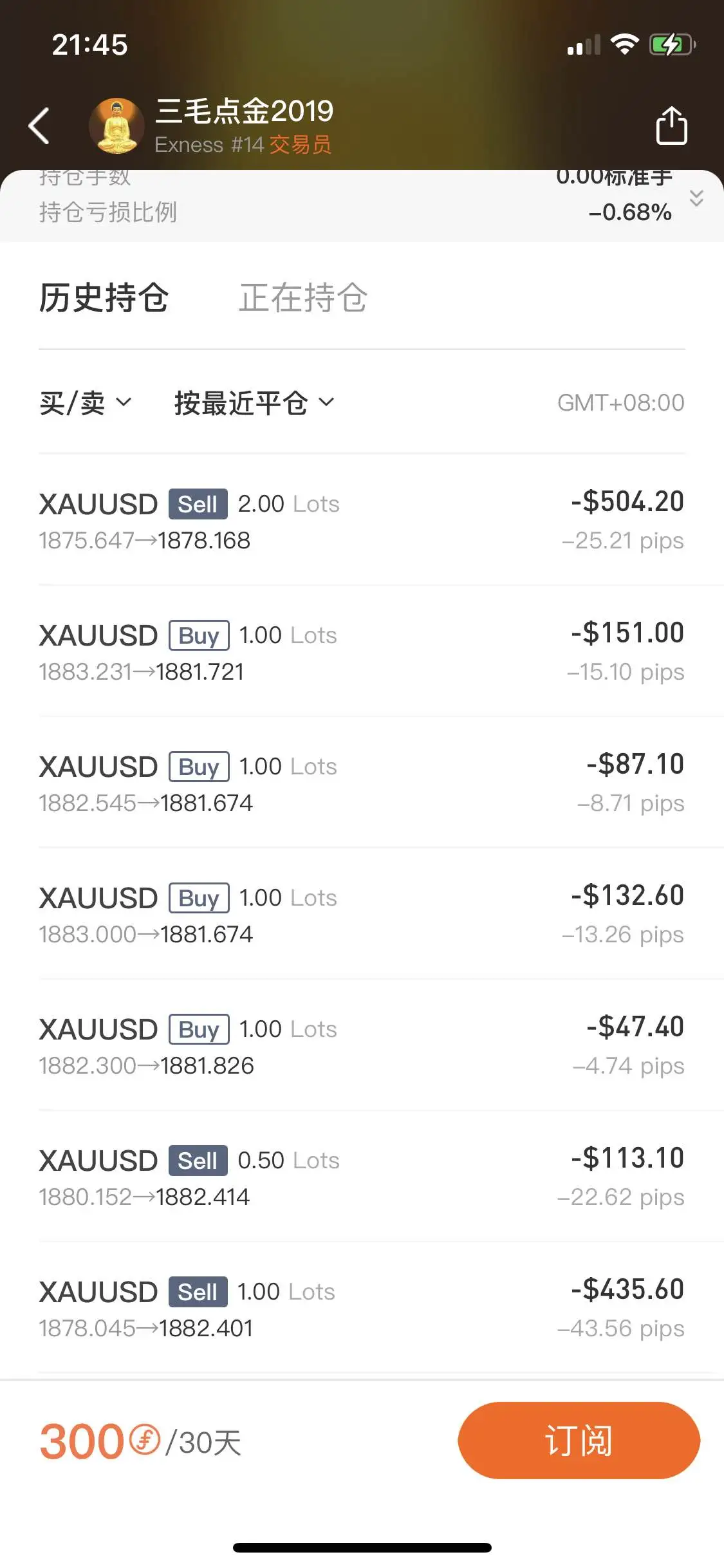
Task: Open the share icon in the header
Action: [x=671, y=126]
